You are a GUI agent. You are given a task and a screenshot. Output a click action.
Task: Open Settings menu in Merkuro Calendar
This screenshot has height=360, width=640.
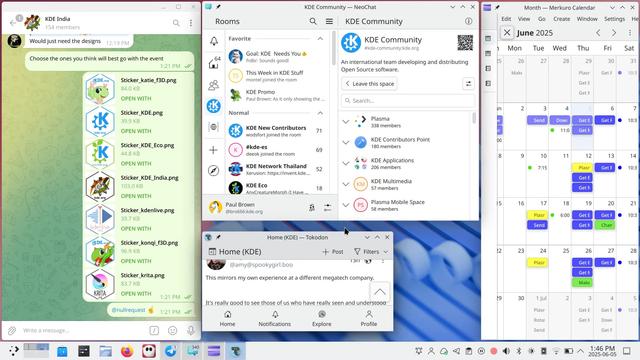click(x=614, y=19)
